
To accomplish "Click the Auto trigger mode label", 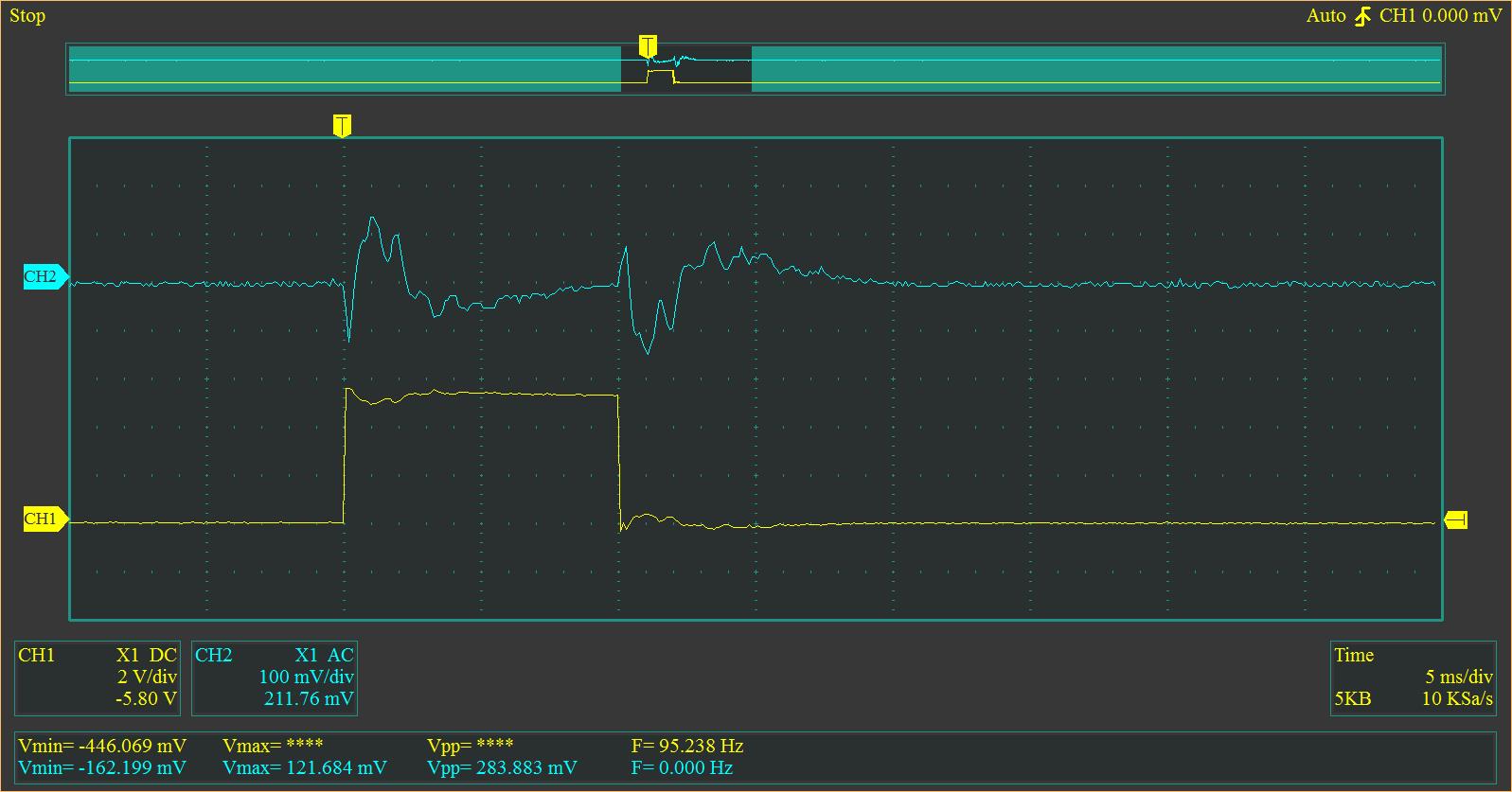I will tap(1325, 16).
